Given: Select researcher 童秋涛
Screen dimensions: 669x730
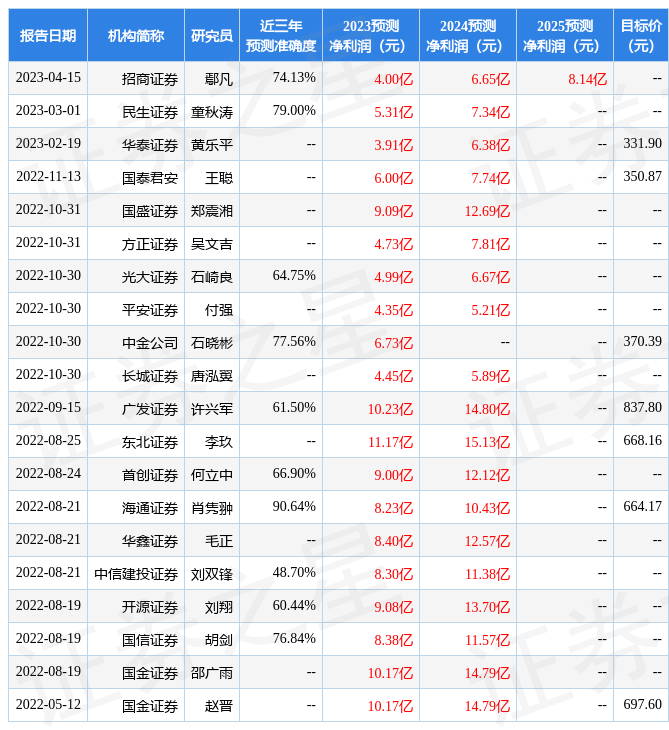Looking at the screenshot, I should tap(212, 112).
